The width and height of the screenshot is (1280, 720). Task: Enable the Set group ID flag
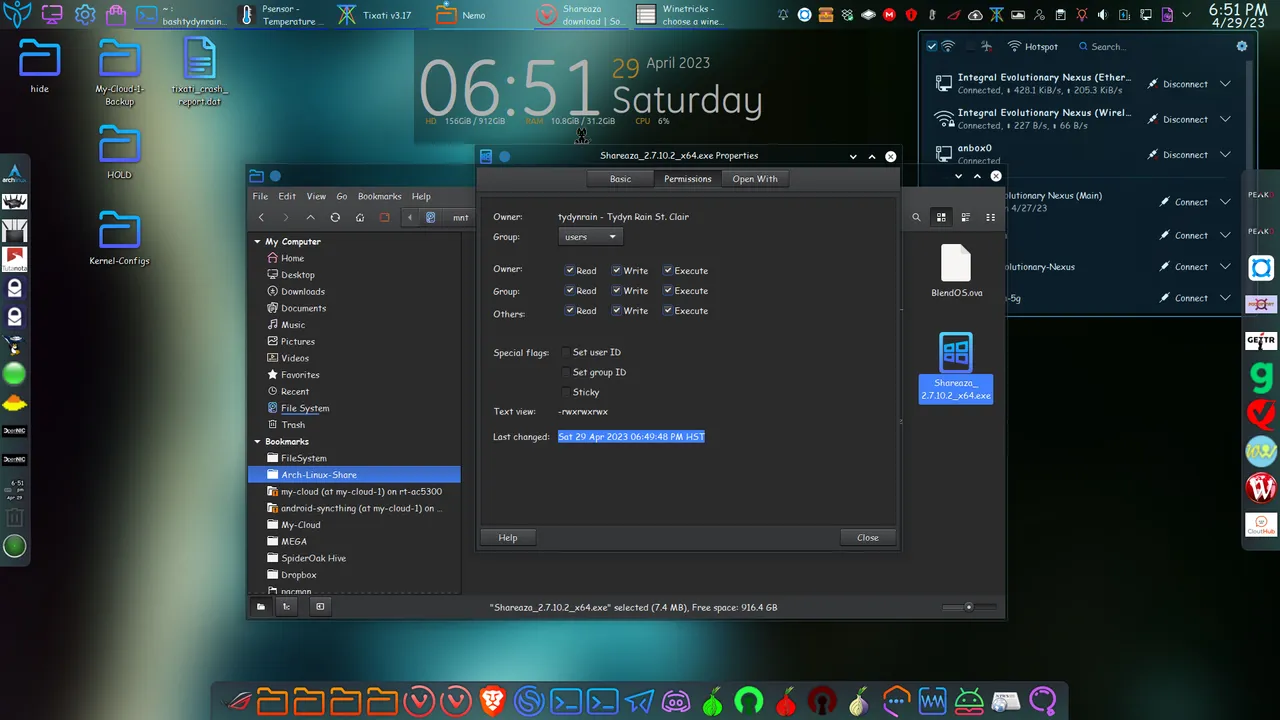coord(566,372)
